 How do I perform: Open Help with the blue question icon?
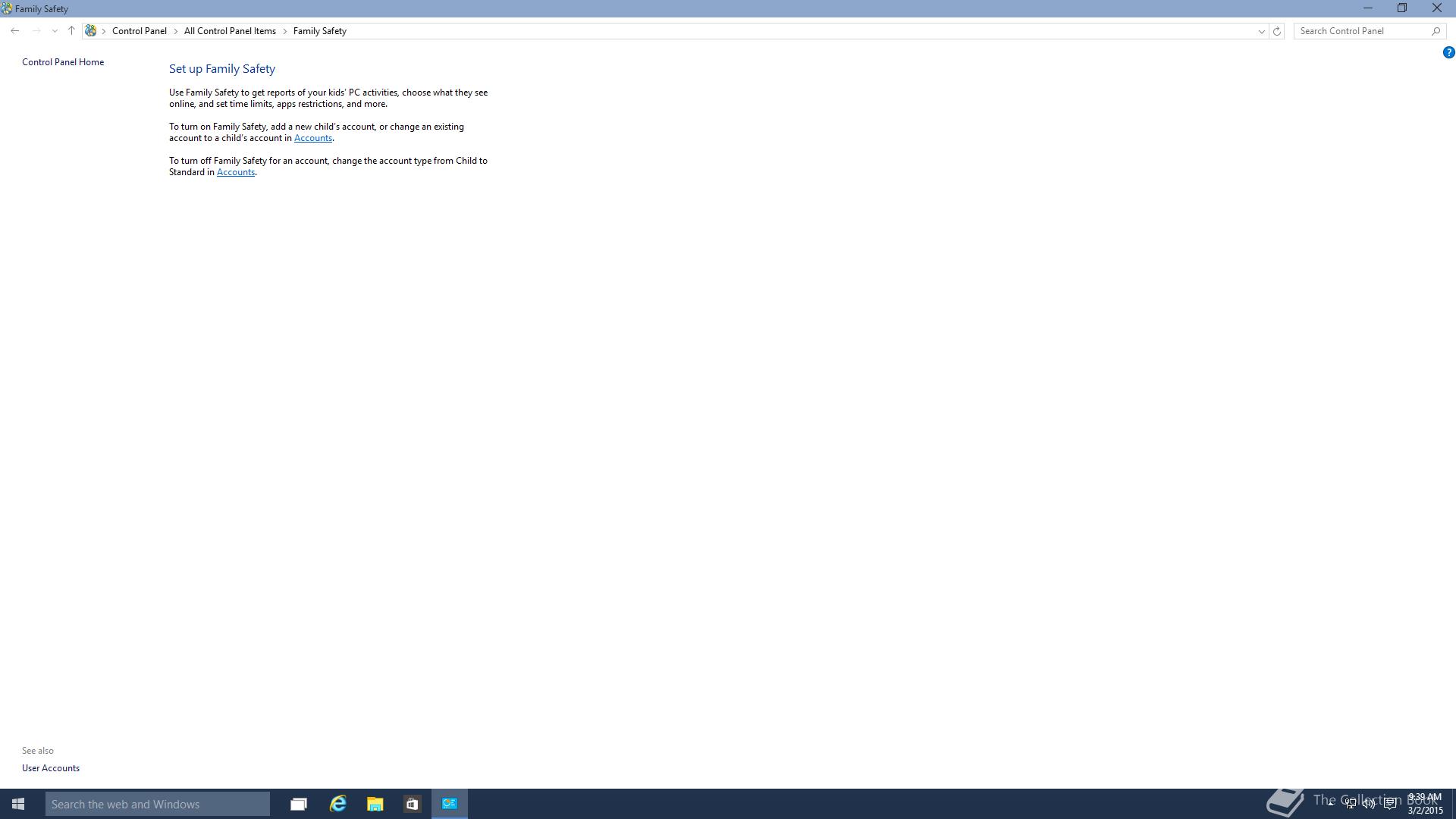(1448, 52)
